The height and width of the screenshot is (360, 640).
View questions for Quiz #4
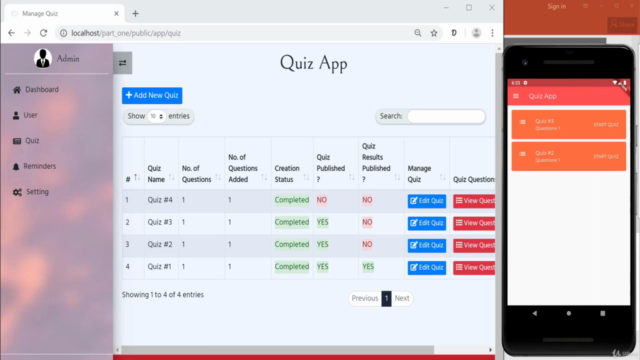pyautogui.click(x=474, y=201)
